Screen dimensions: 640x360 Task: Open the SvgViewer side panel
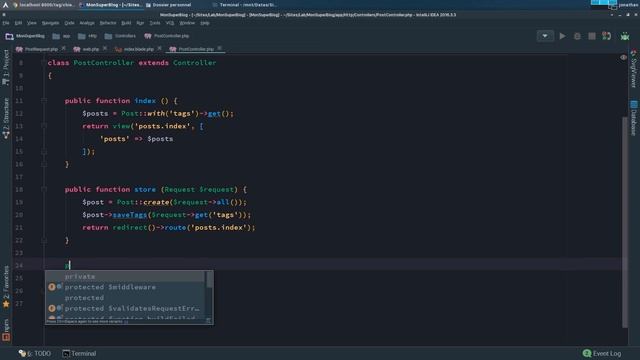633,69
